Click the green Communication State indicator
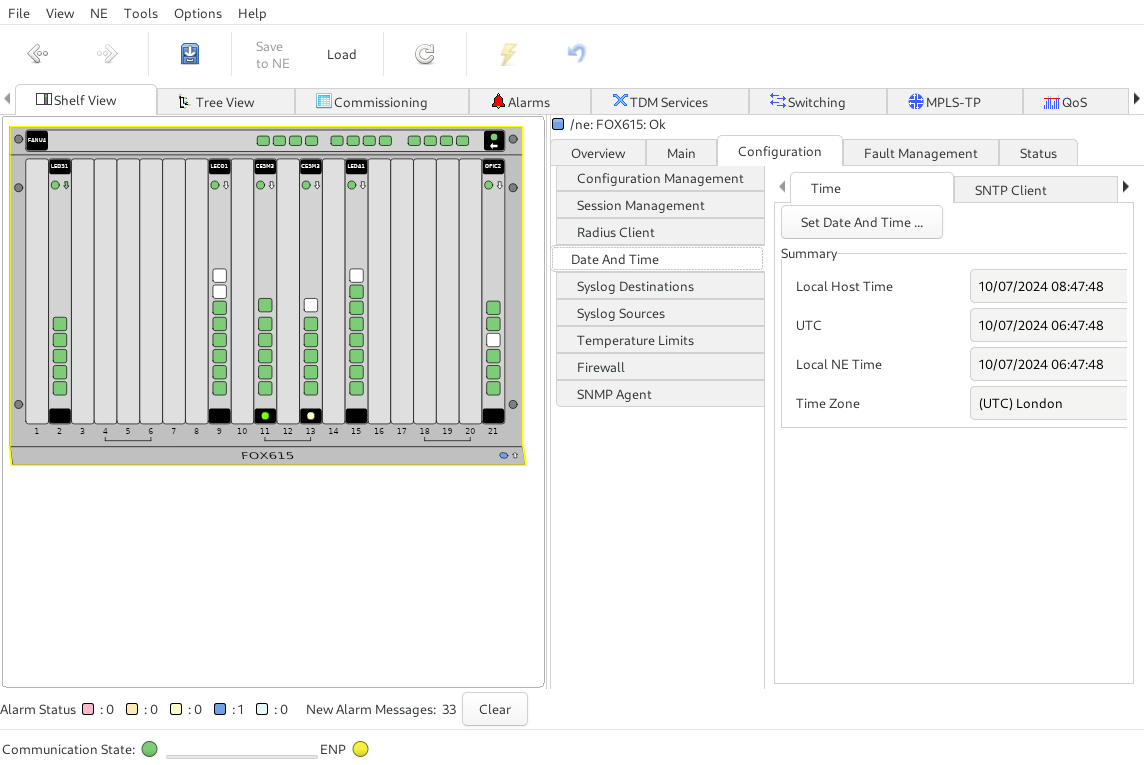 pyautogui.click(x=150, y=749)
